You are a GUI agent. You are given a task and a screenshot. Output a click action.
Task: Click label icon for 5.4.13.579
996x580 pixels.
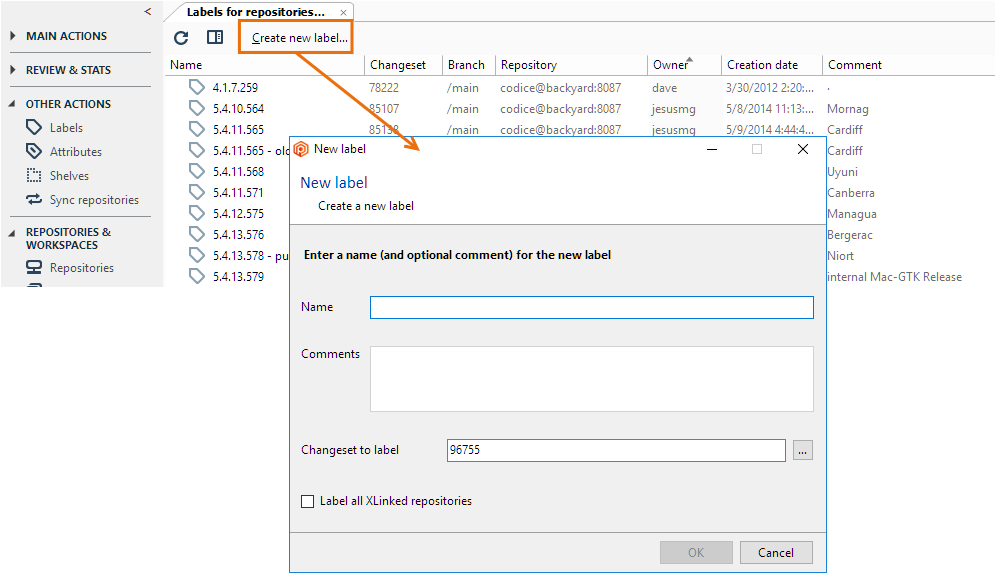197,276
